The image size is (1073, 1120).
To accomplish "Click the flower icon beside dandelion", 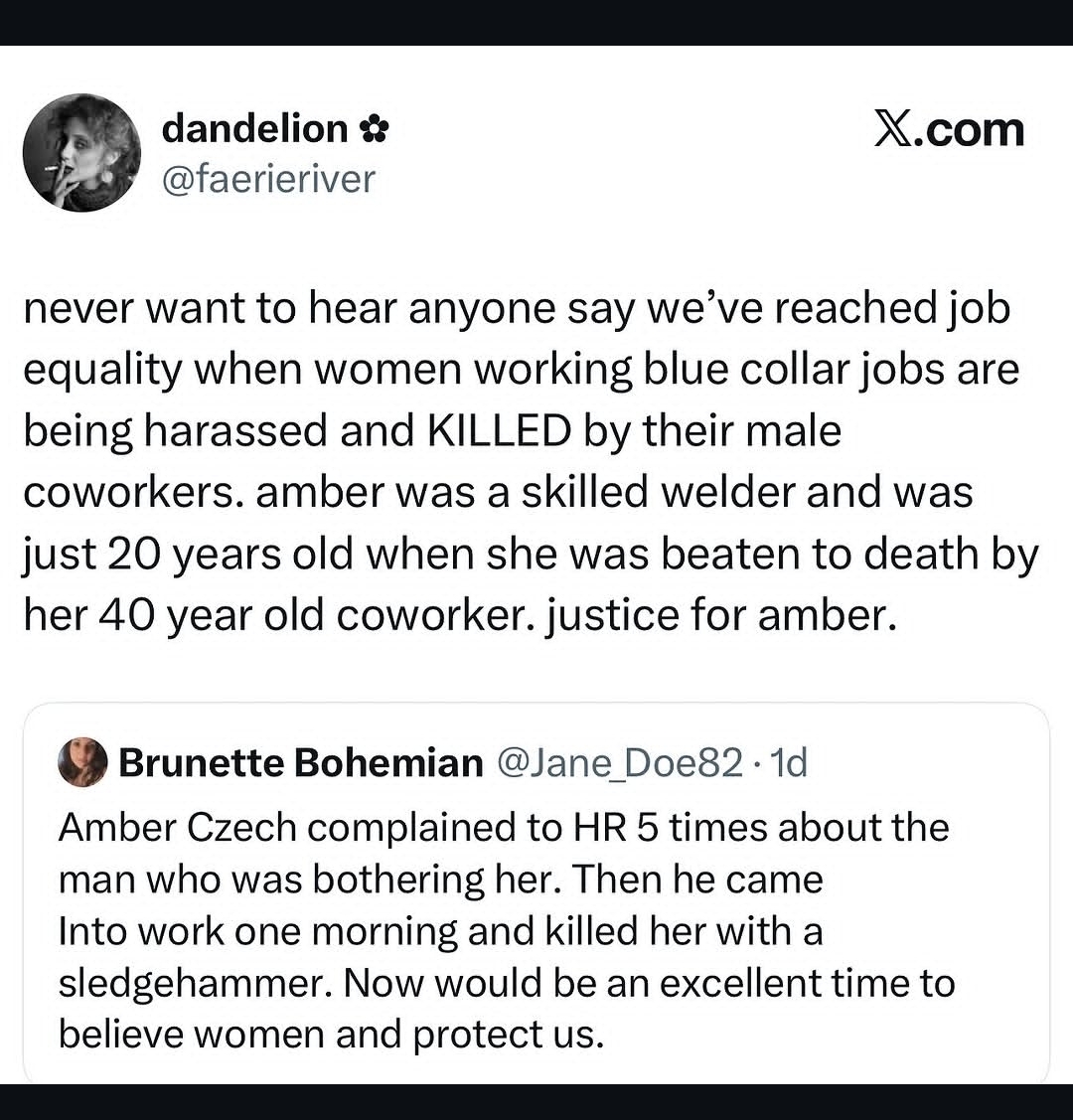I will coord(376,129).
